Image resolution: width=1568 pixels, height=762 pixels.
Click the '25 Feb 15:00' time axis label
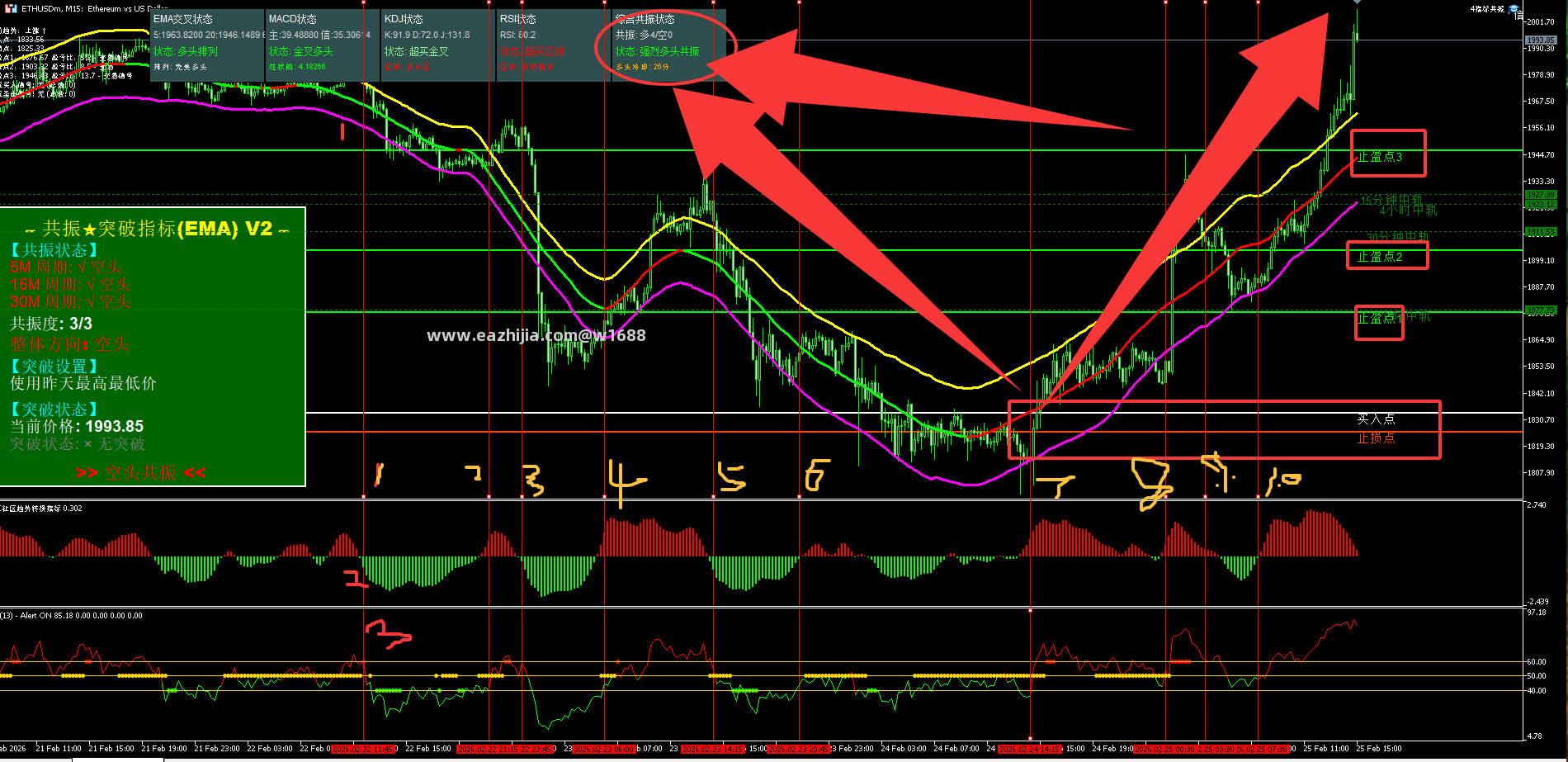pos(1379,749)
